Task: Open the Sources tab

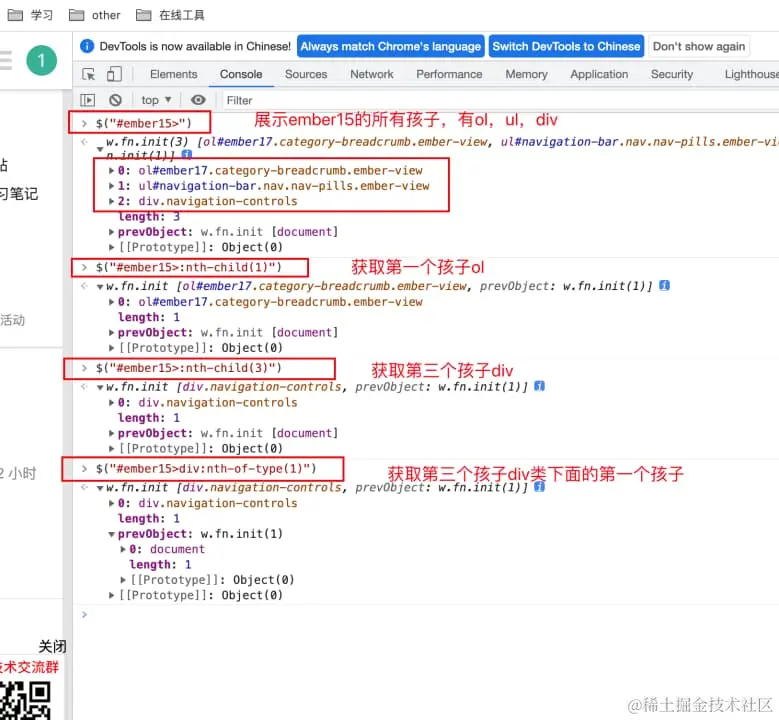Action: point(306,74)
